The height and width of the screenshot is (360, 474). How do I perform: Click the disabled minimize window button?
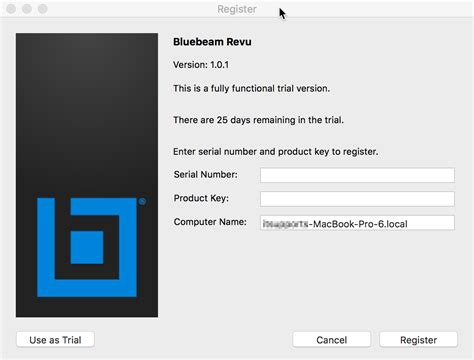(27, 9)
